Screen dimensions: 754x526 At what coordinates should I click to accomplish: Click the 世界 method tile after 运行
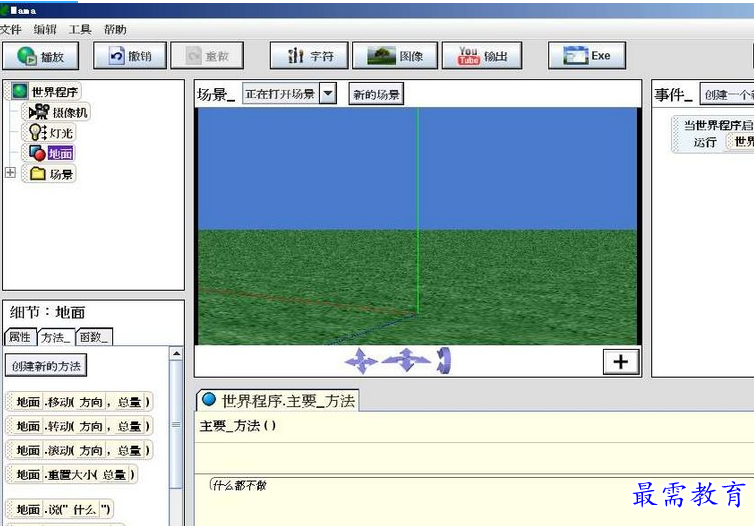click(x=741, y=141)
